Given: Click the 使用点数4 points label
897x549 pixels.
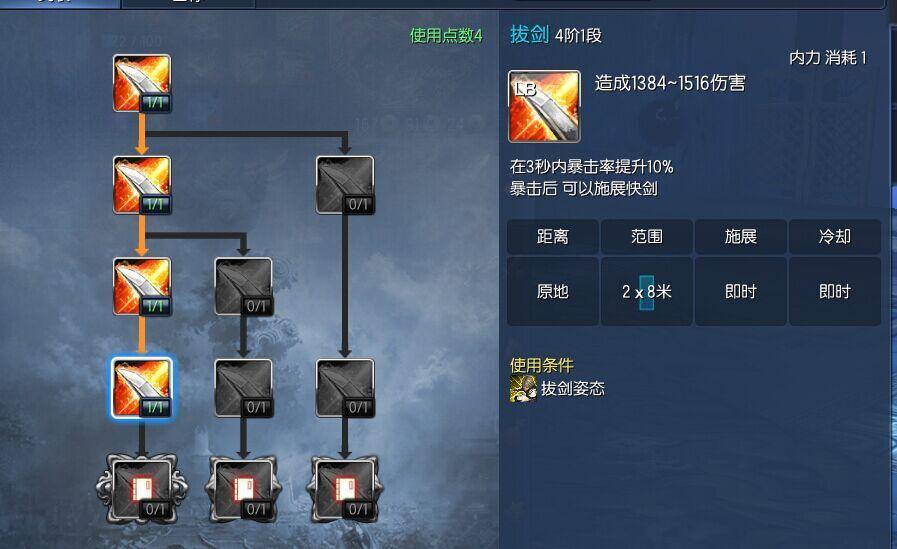Looking at the screenshot, I should click(x=446, y=36).
